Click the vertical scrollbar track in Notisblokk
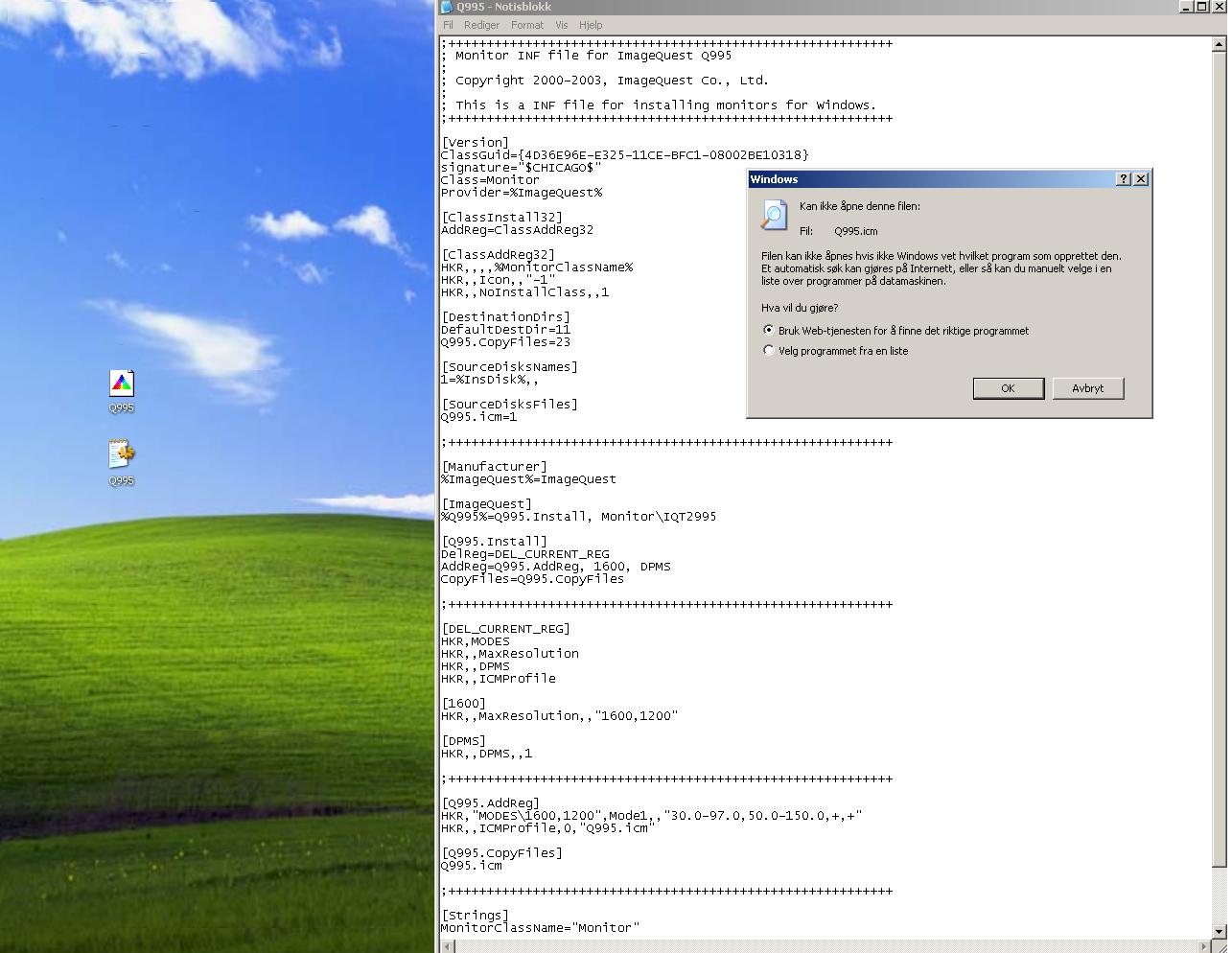Screen dimensions: 1232x953 tap(1220, 896)
